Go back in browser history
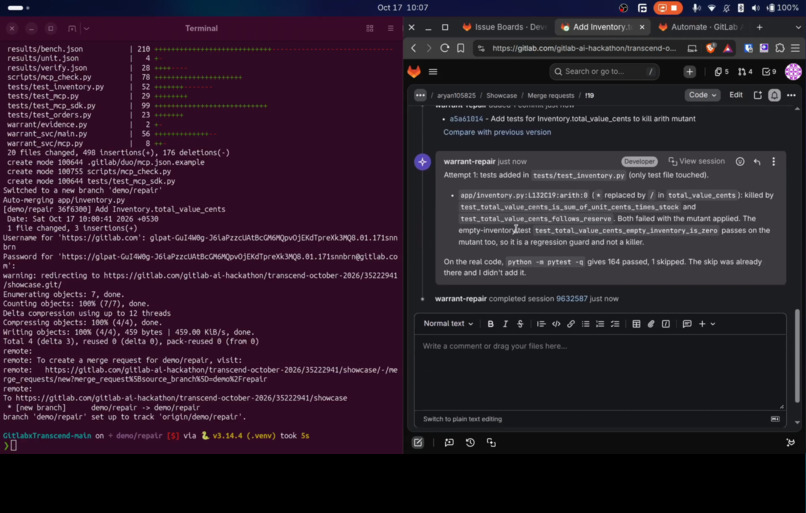Image resolution: width=806 pixels, height=513 pixels. pos(414,48)
